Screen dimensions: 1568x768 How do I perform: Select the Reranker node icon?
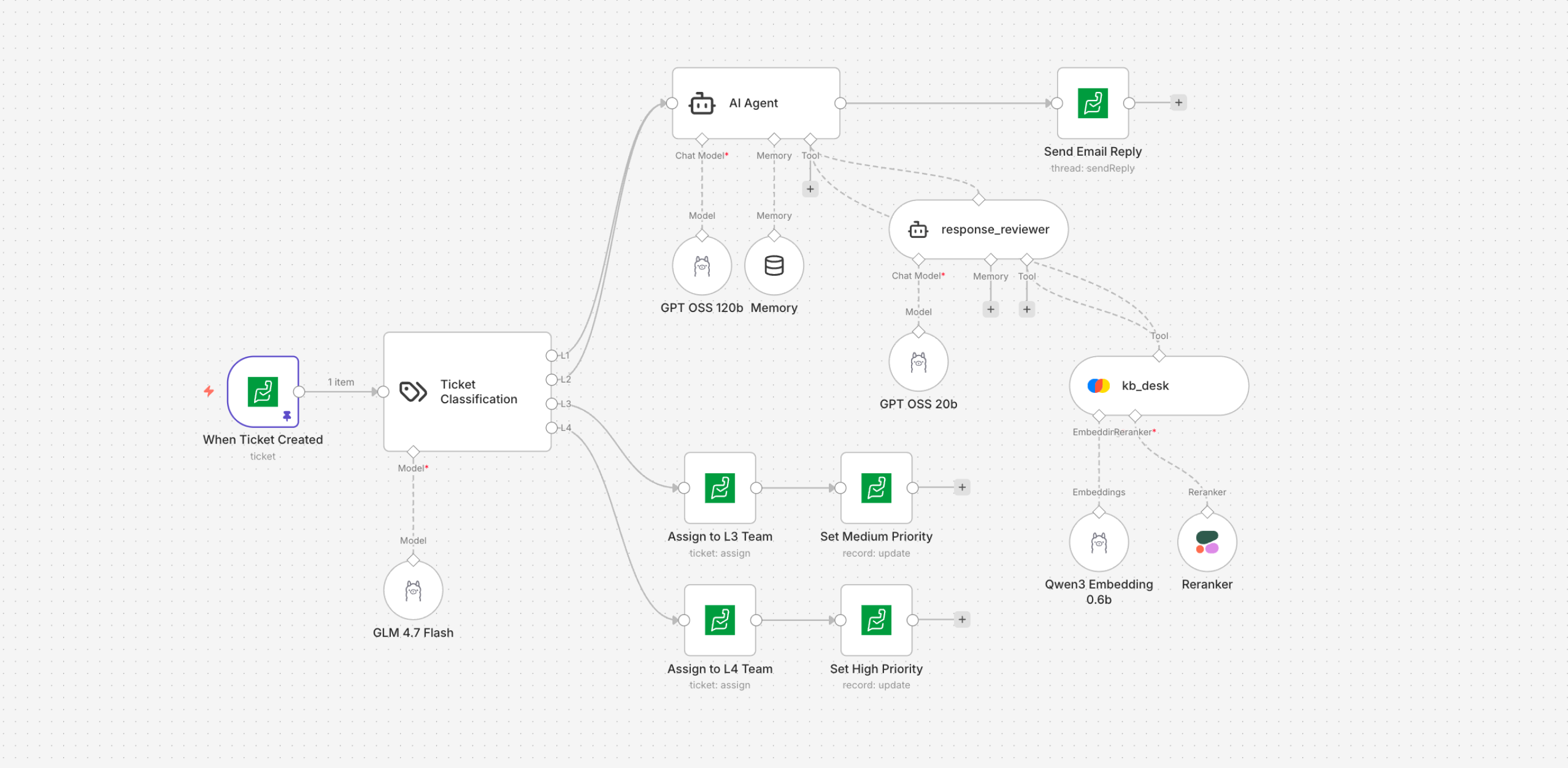[1207, 542]
